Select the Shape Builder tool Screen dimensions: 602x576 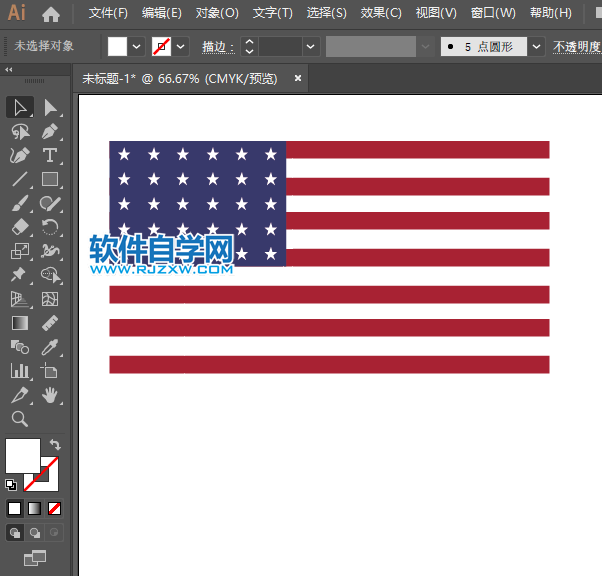(50, 275)
